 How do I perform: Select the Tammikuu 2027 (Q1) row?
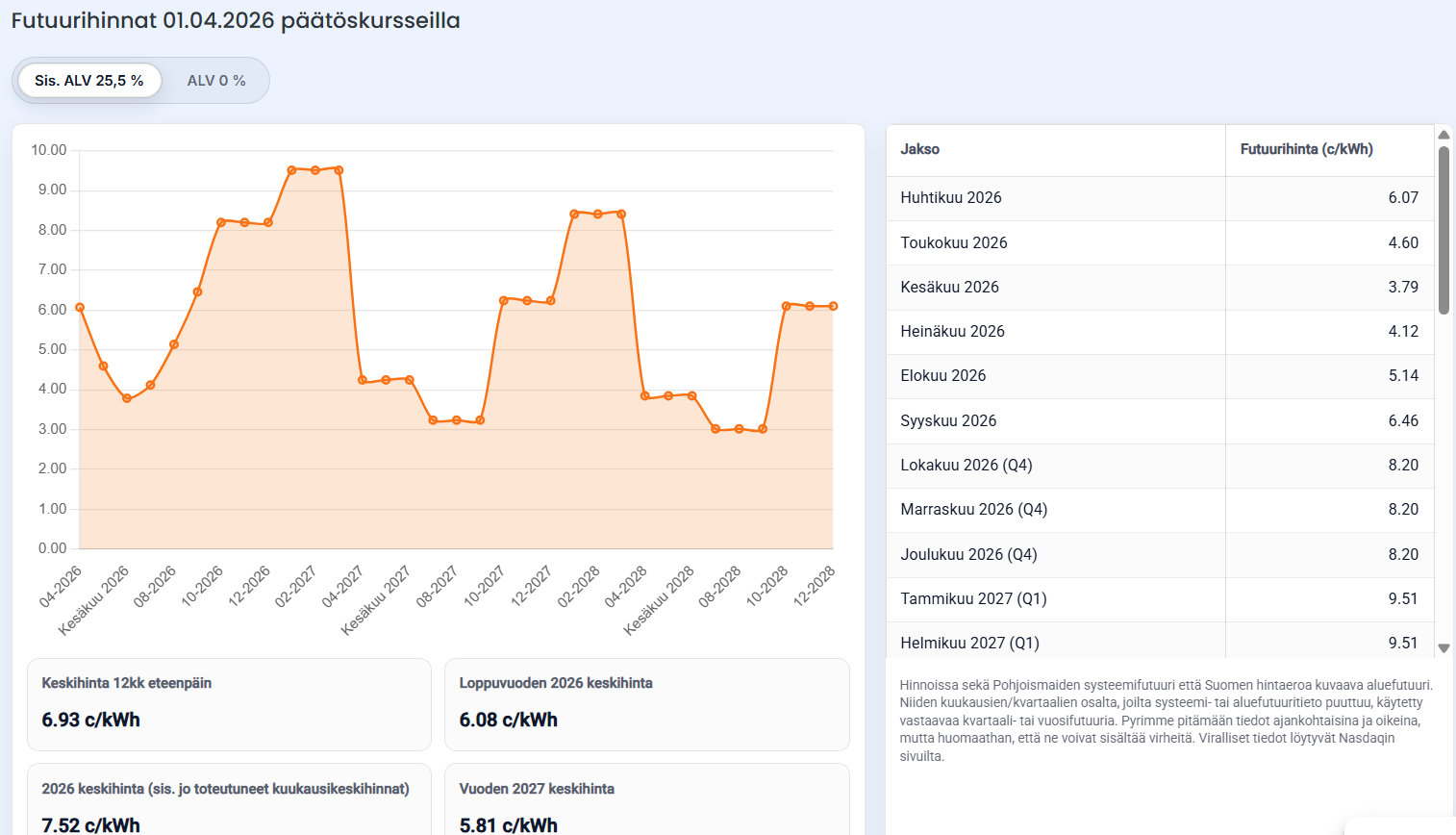coord(1159,598)
